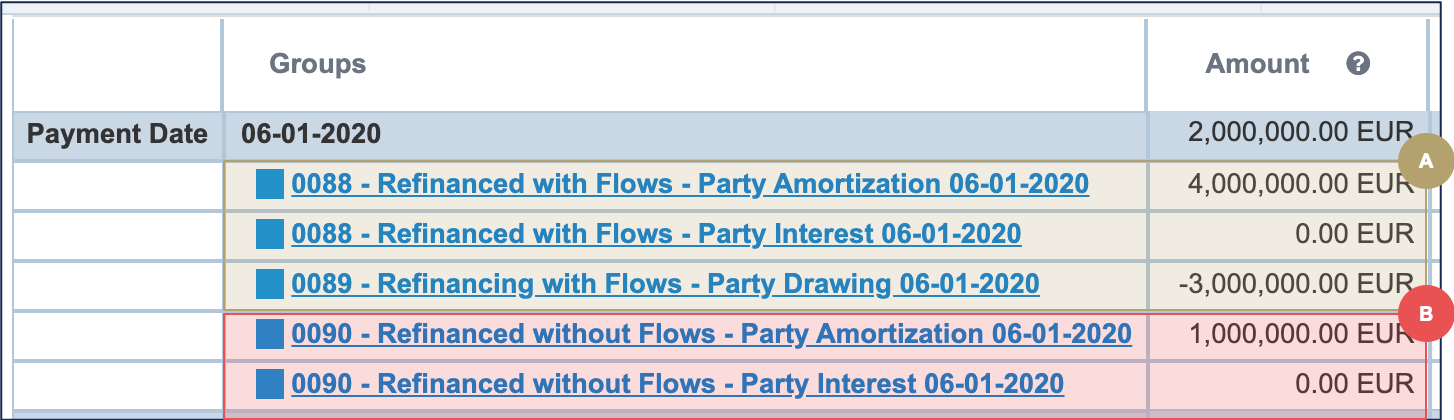Click the blue square icon beside 0090 Party Interest
Viewport: 1454px width, 420px height.
[270, 384]
